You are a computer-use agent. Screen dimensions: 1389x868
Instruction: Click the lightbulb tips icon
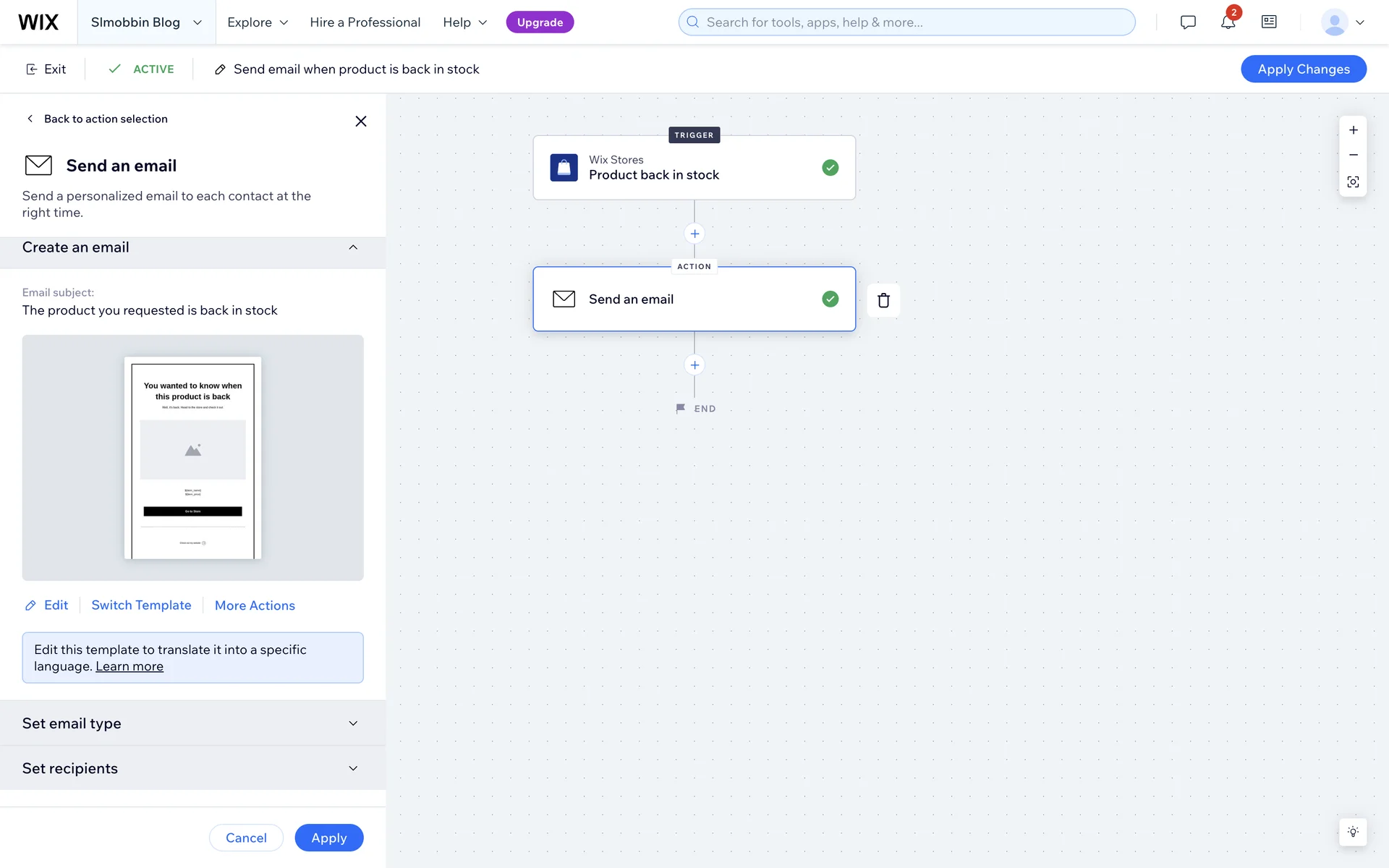1353,832
